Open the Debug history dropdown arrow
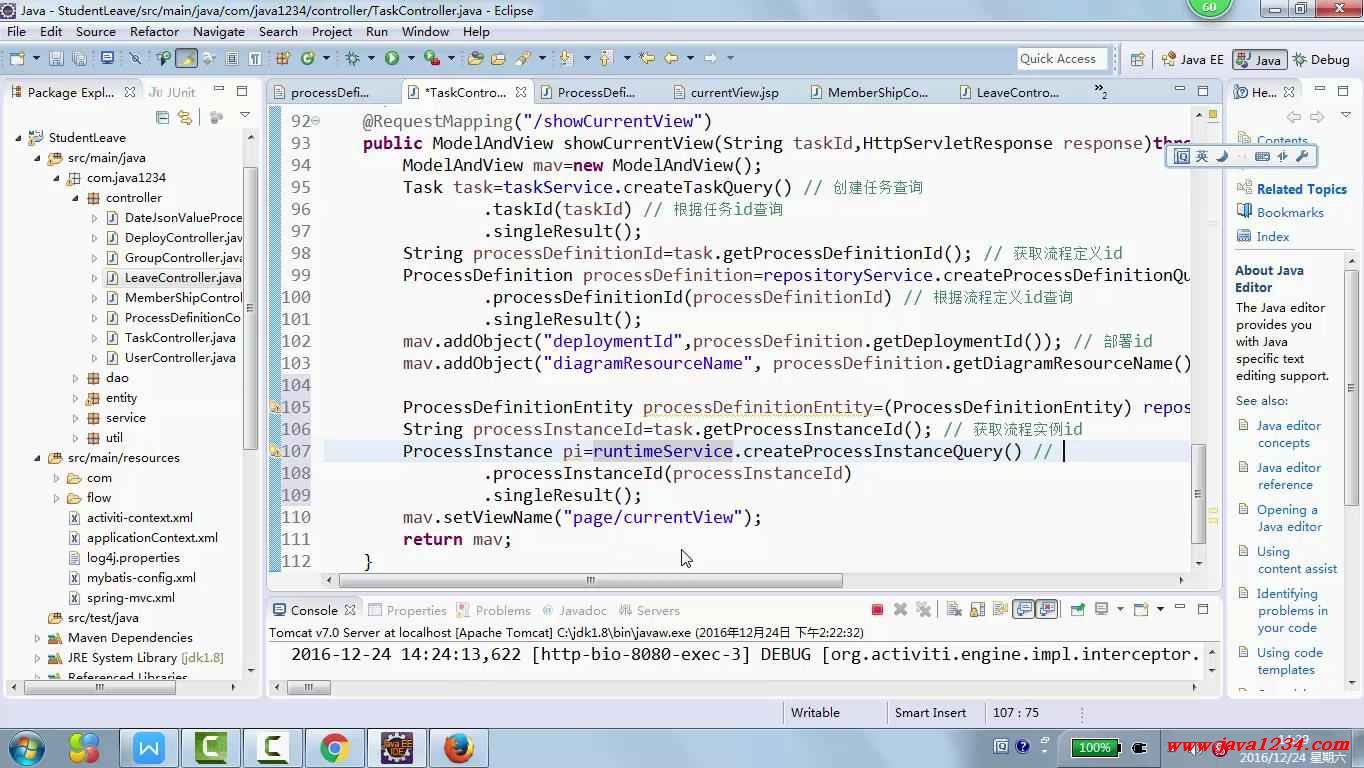1364x768 pixels. click(370, 59)
